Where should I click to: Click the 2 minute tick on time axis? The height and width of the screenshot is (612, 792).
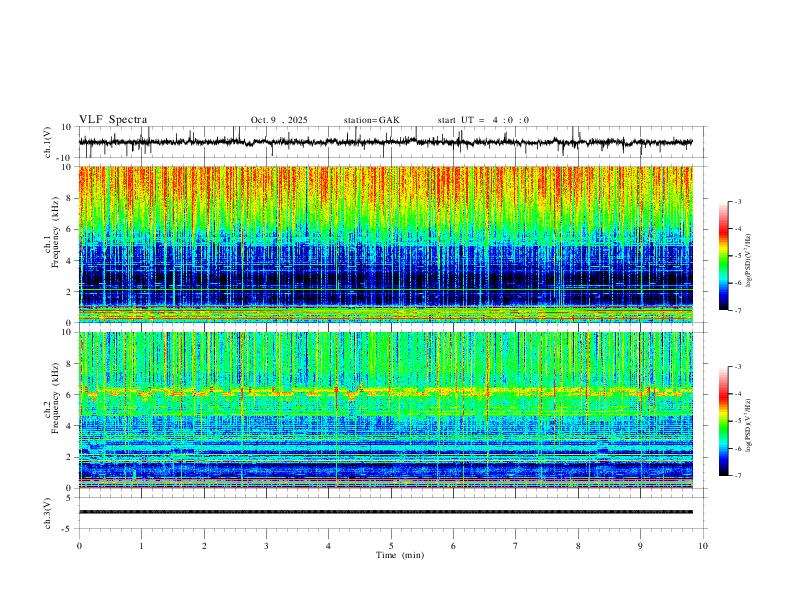tap(204, 546)
